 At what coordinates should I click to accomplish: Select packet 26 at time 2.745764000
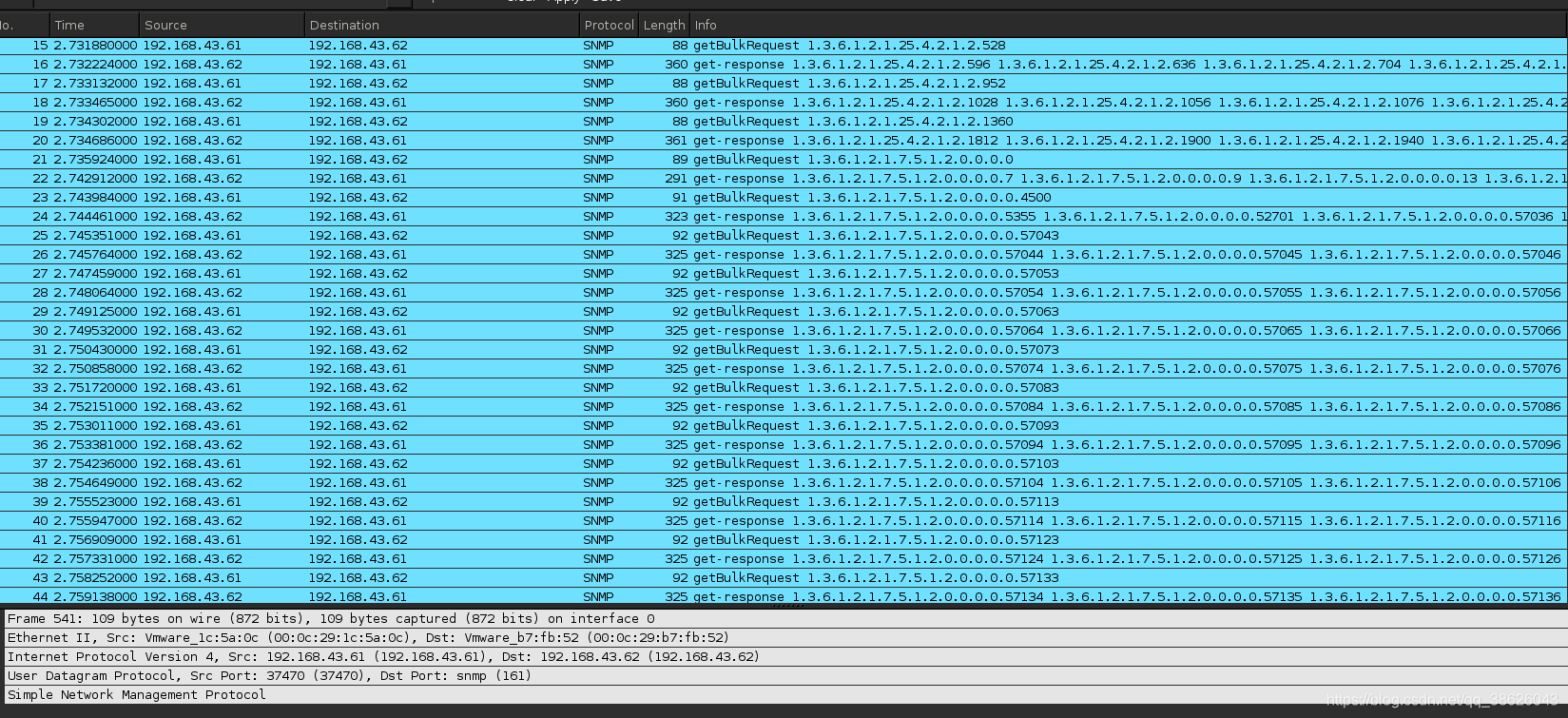tap(784, 255)
